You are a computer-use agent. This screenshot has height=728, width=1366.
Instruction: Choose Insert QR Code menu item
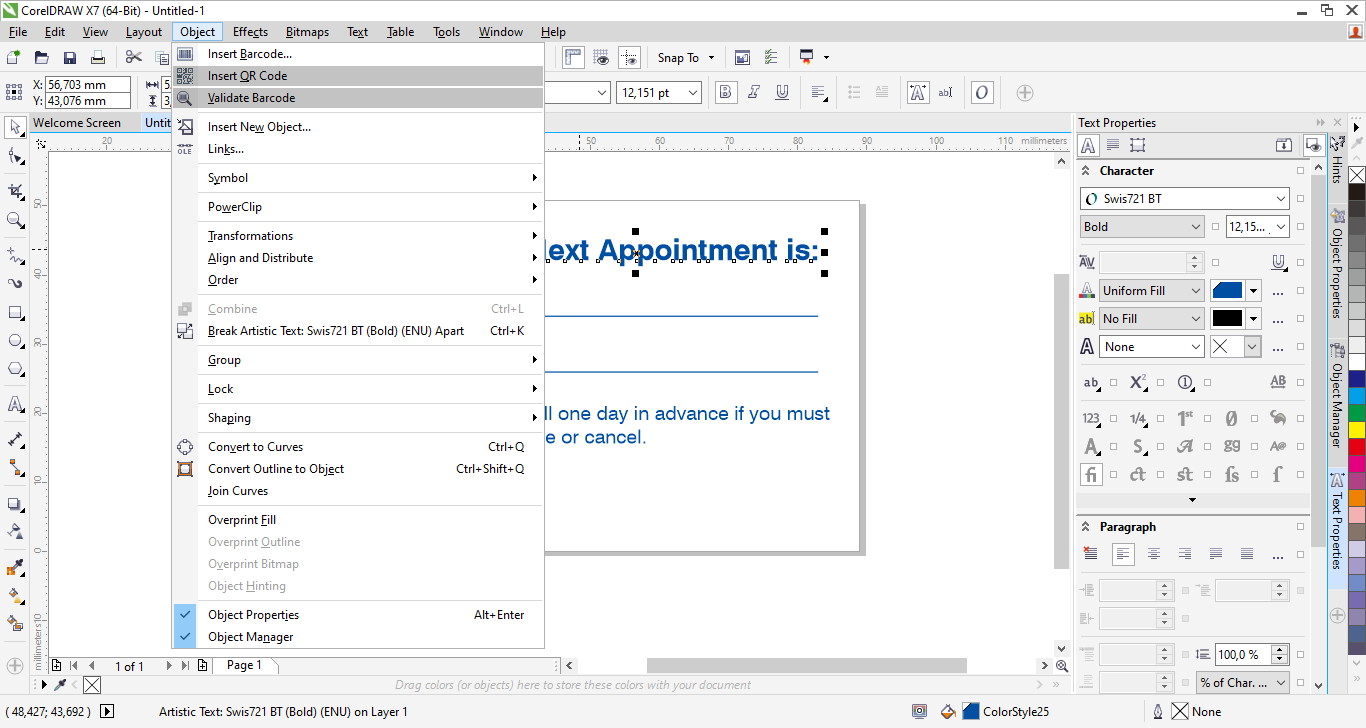[358, 76]
